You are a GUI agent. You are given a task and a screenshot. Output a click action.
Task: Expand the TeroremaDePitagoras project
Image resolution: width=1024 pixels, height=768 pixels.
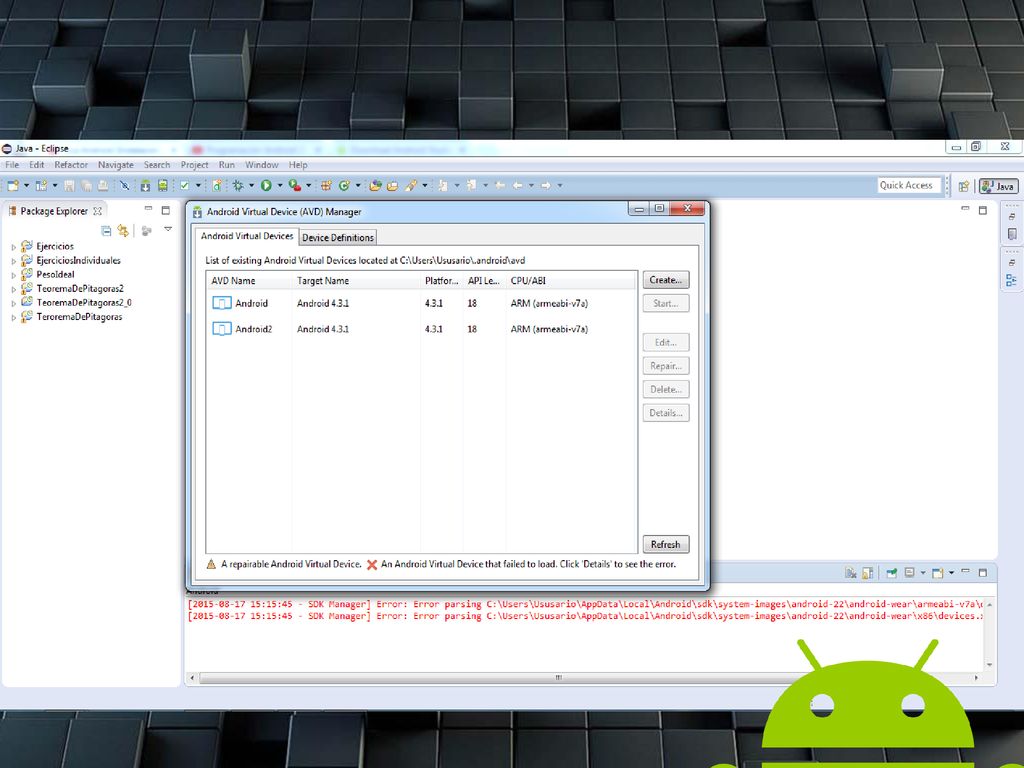(14, 317)
